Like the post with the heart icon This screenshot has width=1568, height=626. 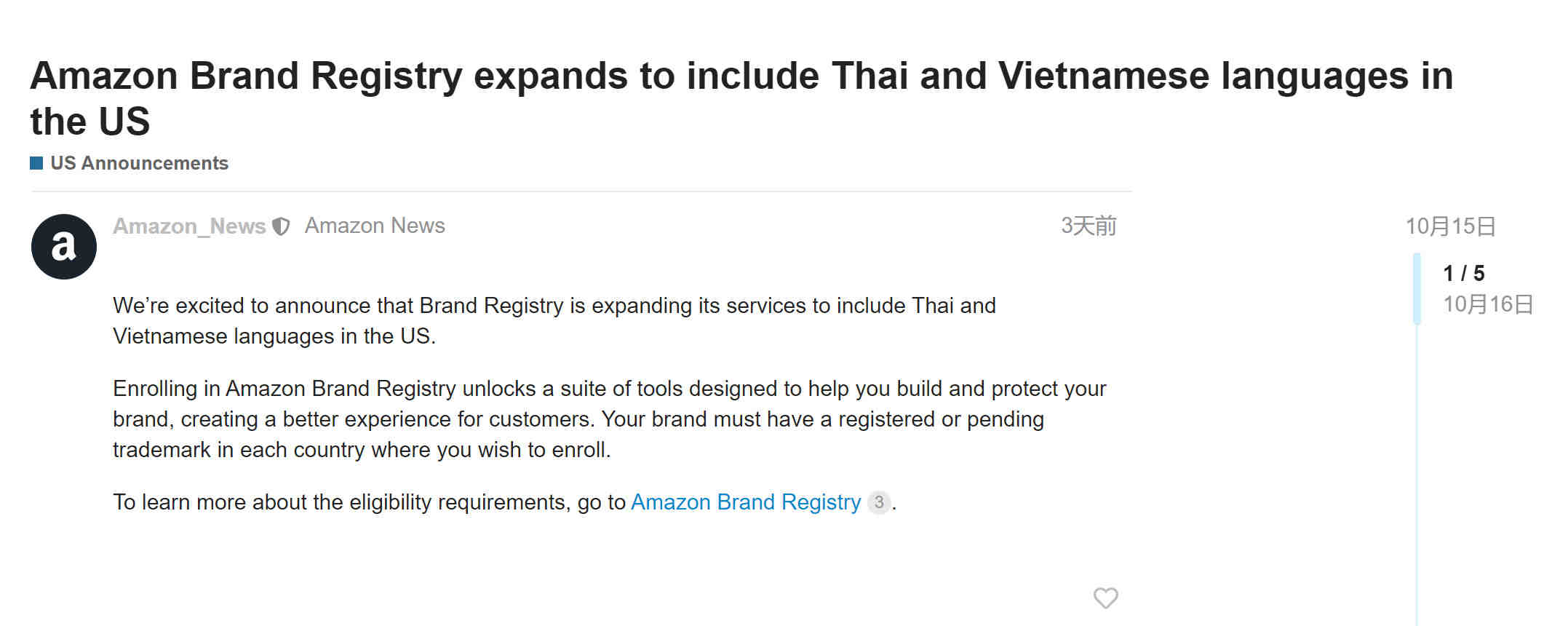(x=1105, y=598)
